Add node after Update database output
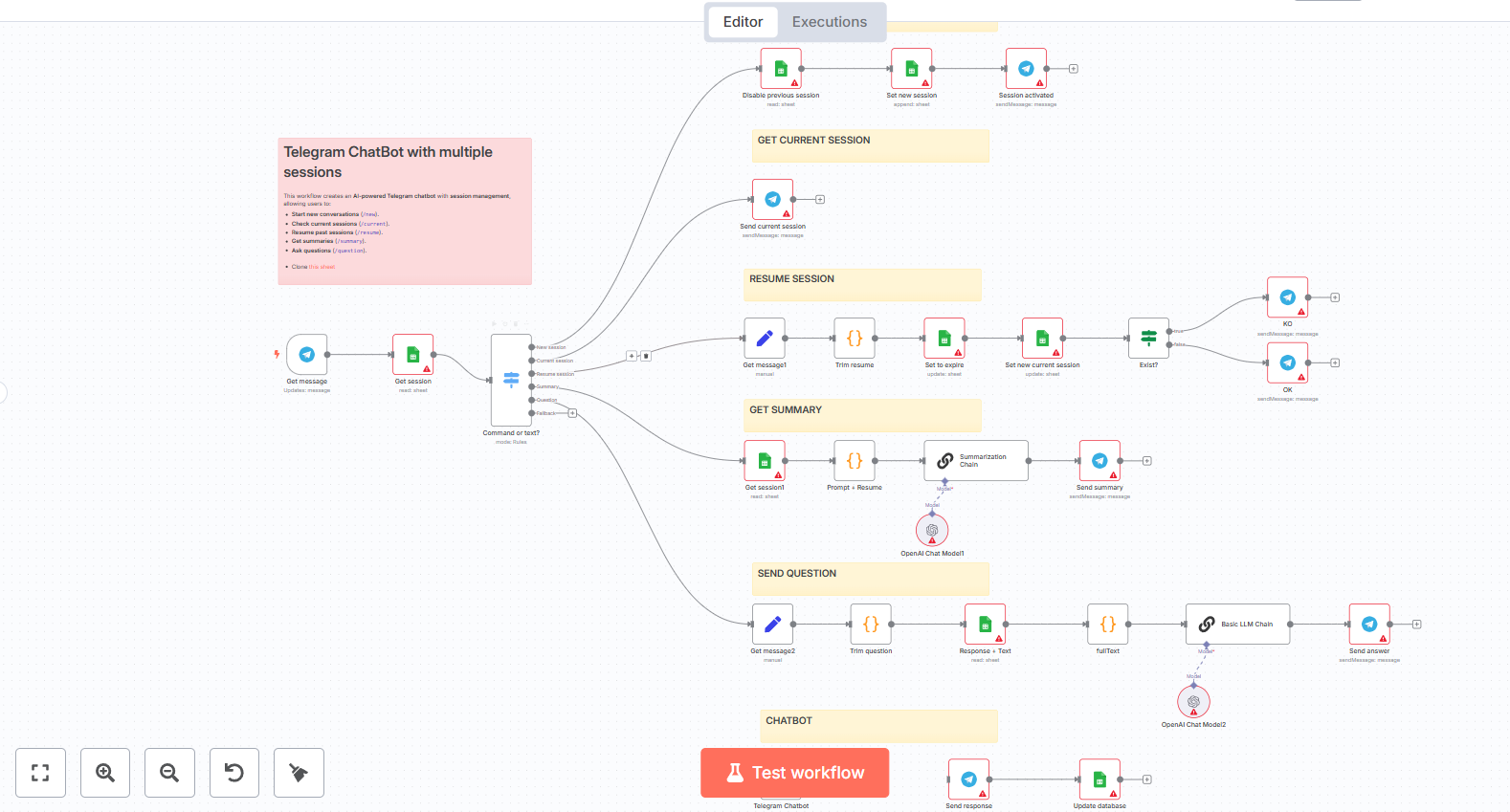The width and height of the screenshot is (1510, 812). click(1147, 779)
